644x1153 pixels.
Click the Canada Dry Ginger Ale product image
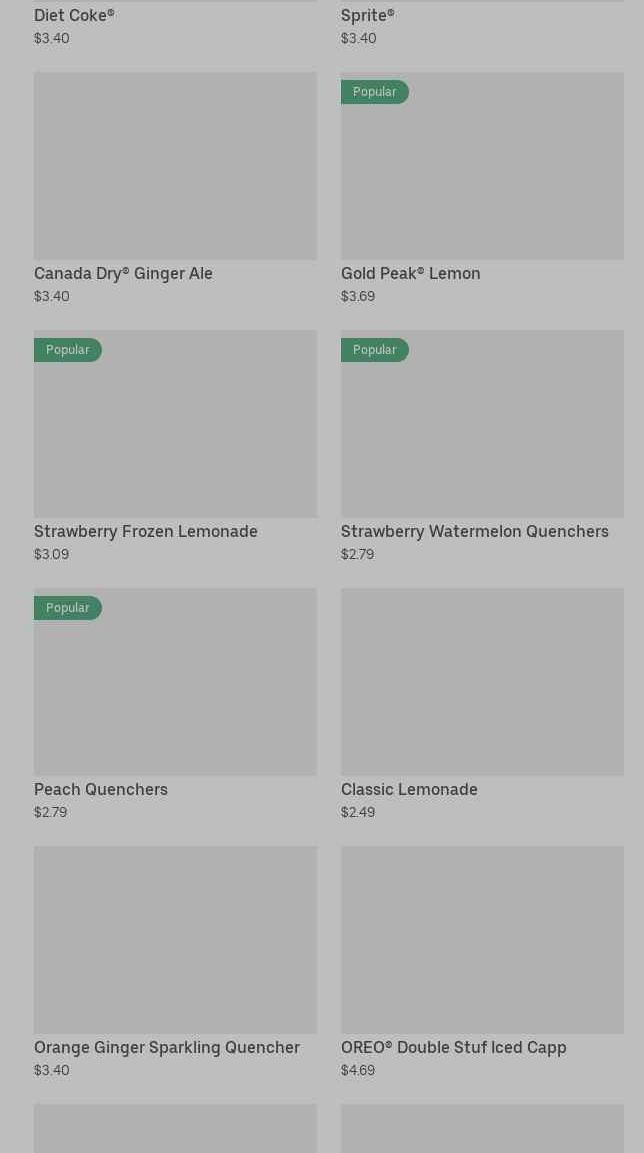click(x=175, y=166)
